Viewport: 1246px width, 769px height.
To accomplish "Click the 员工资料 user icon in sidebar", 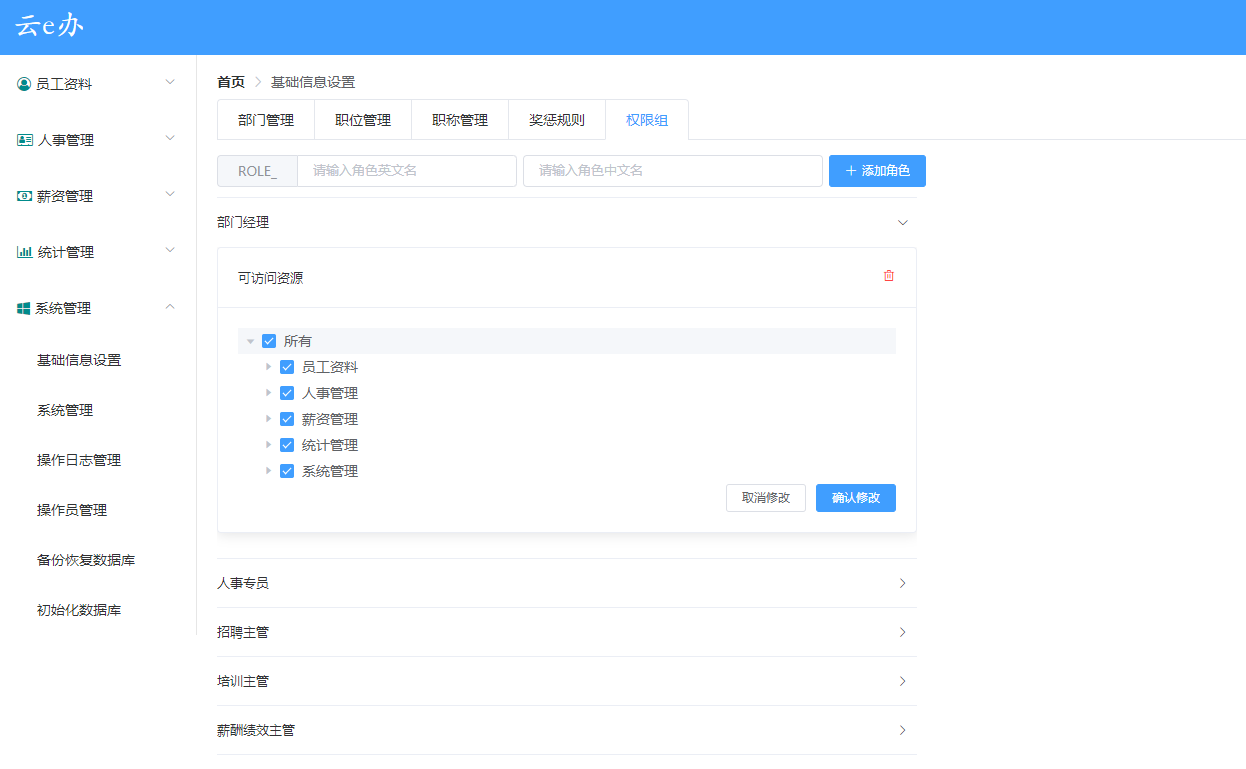I will (24, 84).
